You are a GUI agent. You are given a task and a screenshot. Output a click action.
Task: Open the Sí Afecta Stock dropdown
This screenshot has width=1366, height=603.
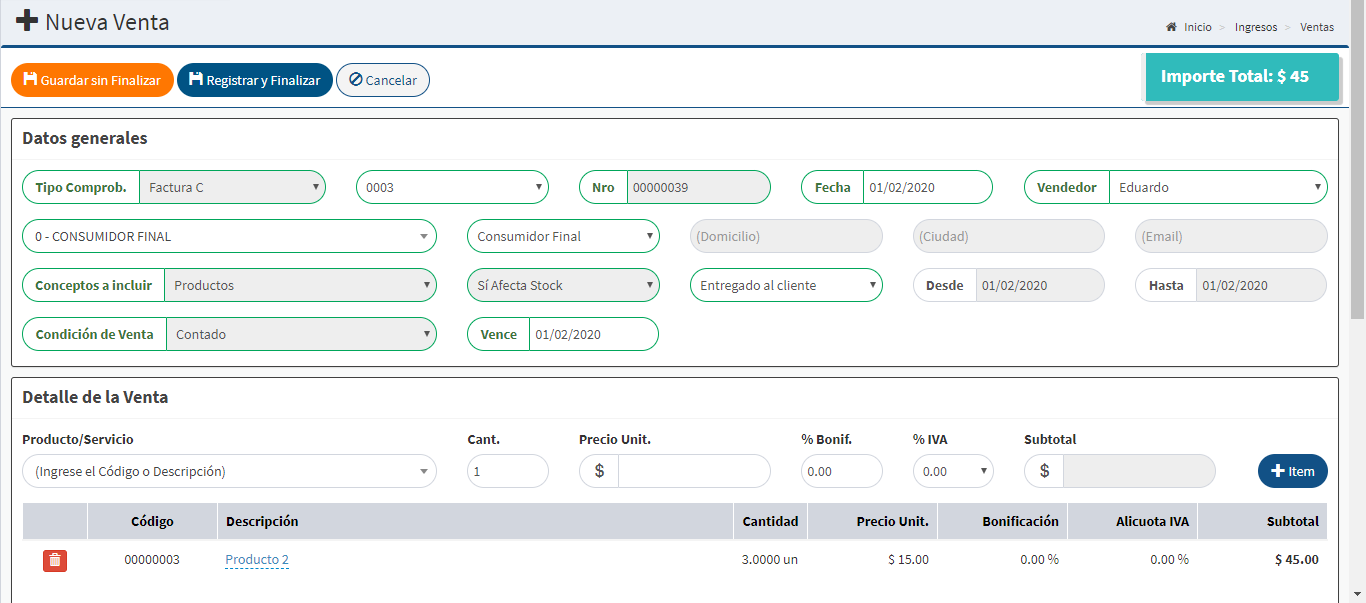(x=563, y=285)
